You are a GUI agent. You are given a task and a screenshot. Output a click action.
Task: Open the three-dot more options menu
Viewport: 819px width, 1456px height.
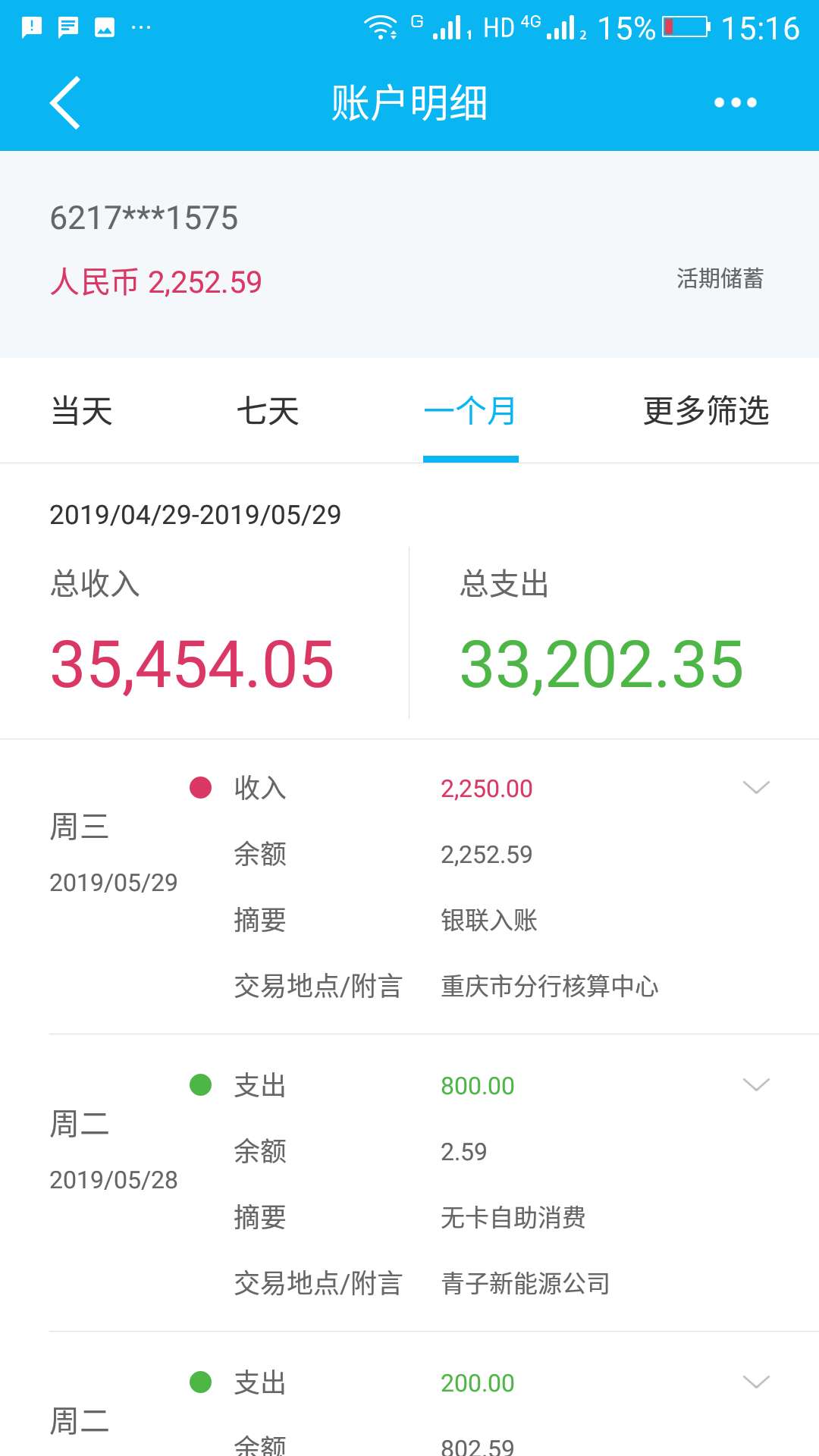pyautogui.click(x=735, y=102)
